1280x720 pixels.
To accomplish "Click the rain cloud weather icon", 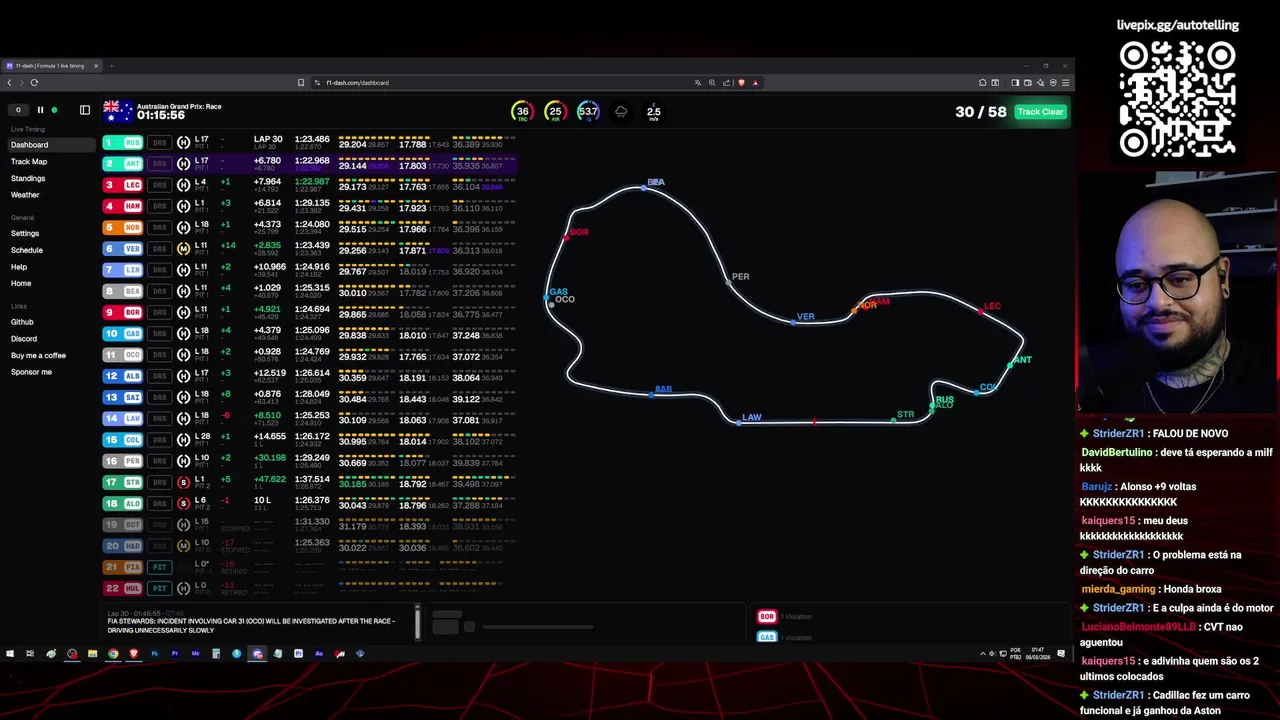I will point(621,112).
